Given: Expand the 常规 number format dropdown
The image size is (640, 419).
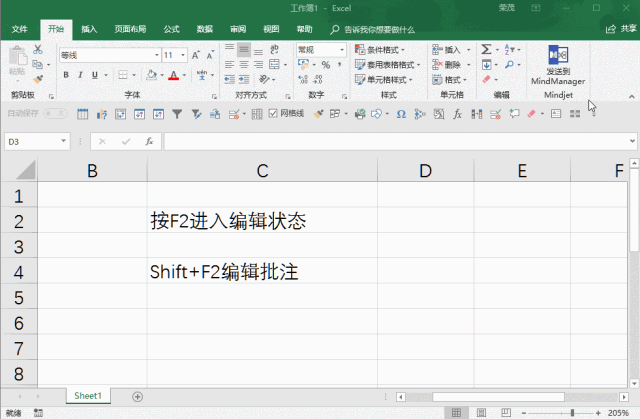Looking at the screenshot, I should 341,49.
